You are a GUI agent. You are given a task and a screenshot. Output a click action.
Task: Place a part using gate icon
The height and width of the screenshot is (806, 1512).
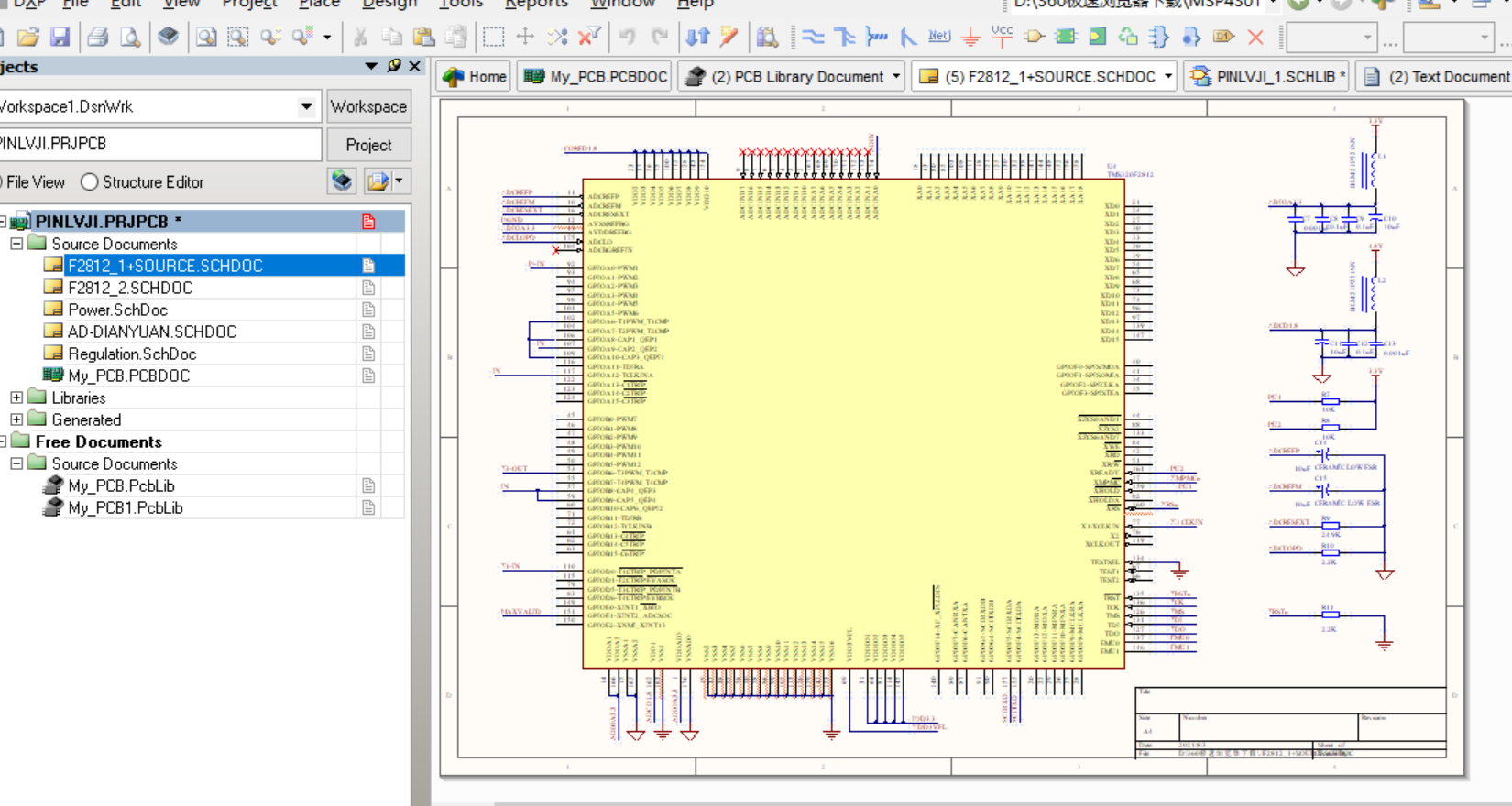tap(1035, 38)
